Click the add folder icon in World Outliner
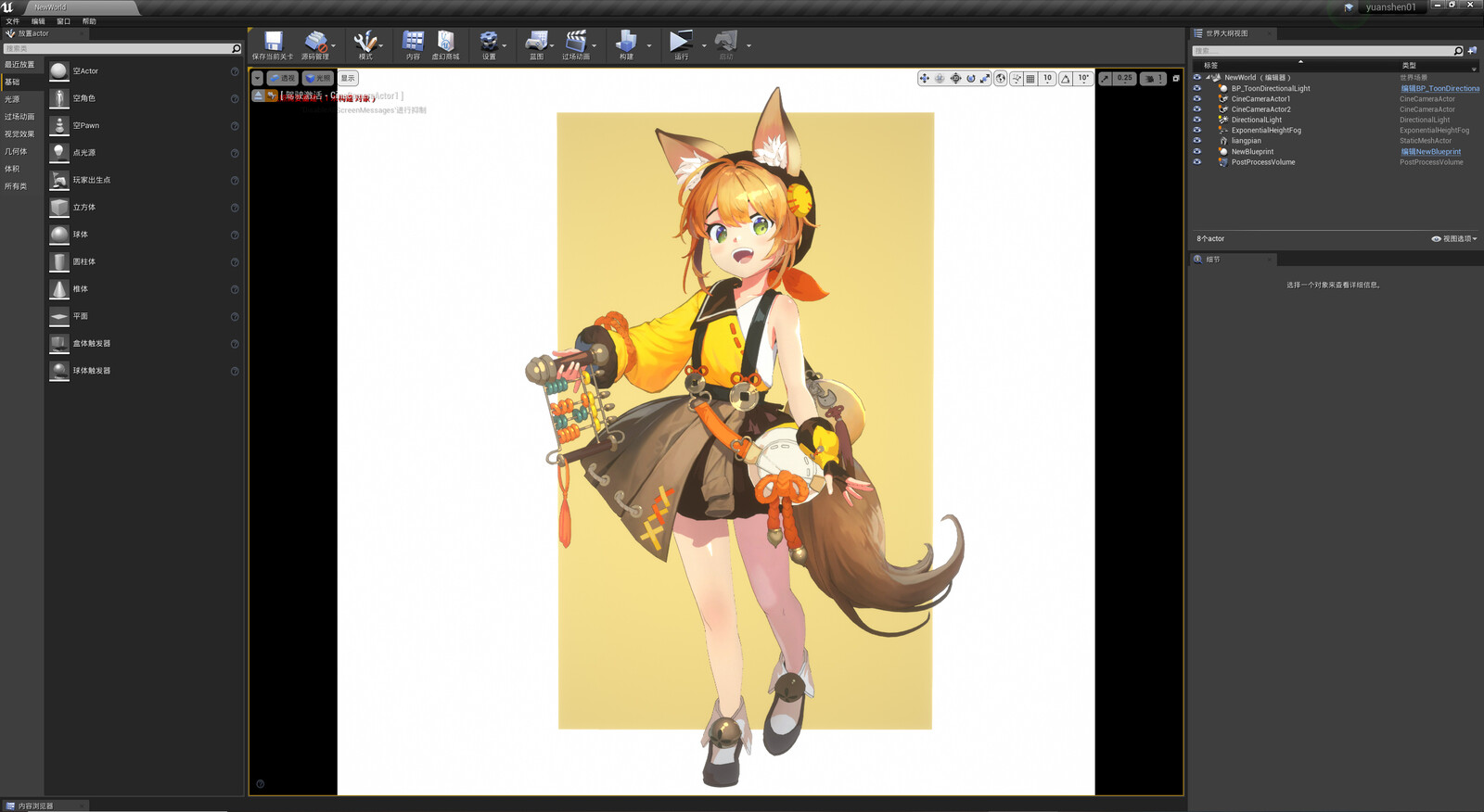 1472,51
